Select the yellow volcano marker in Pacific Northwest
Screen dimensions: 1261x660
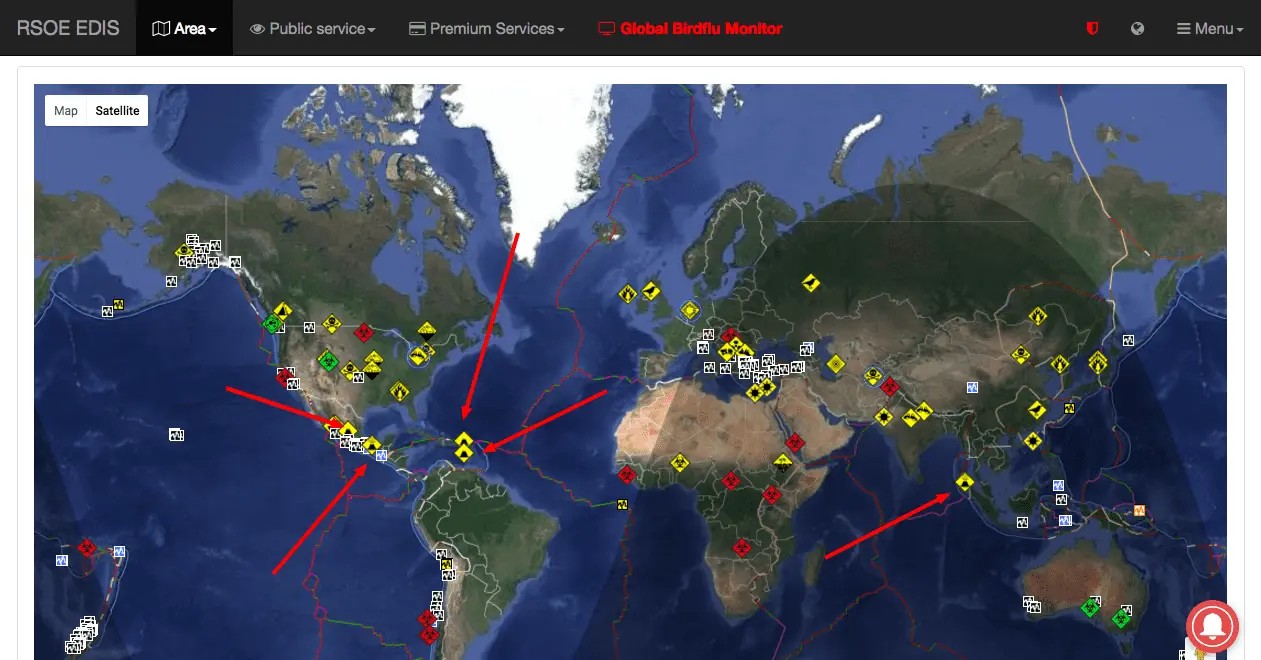(x=283, y=311)
